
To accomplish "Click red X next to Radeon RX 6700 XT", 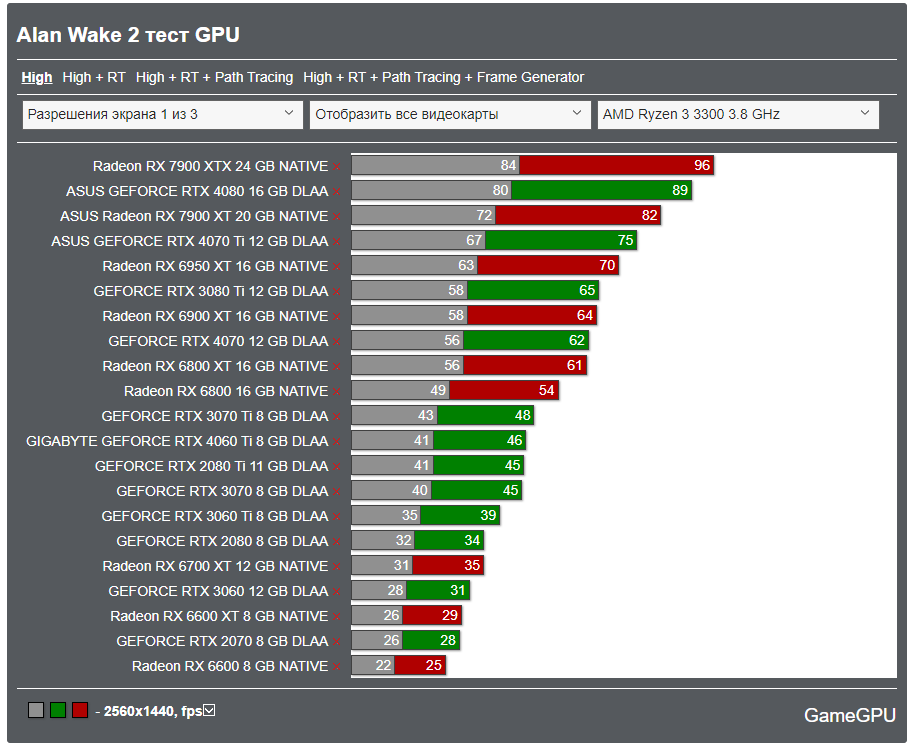I will point(337,567).
